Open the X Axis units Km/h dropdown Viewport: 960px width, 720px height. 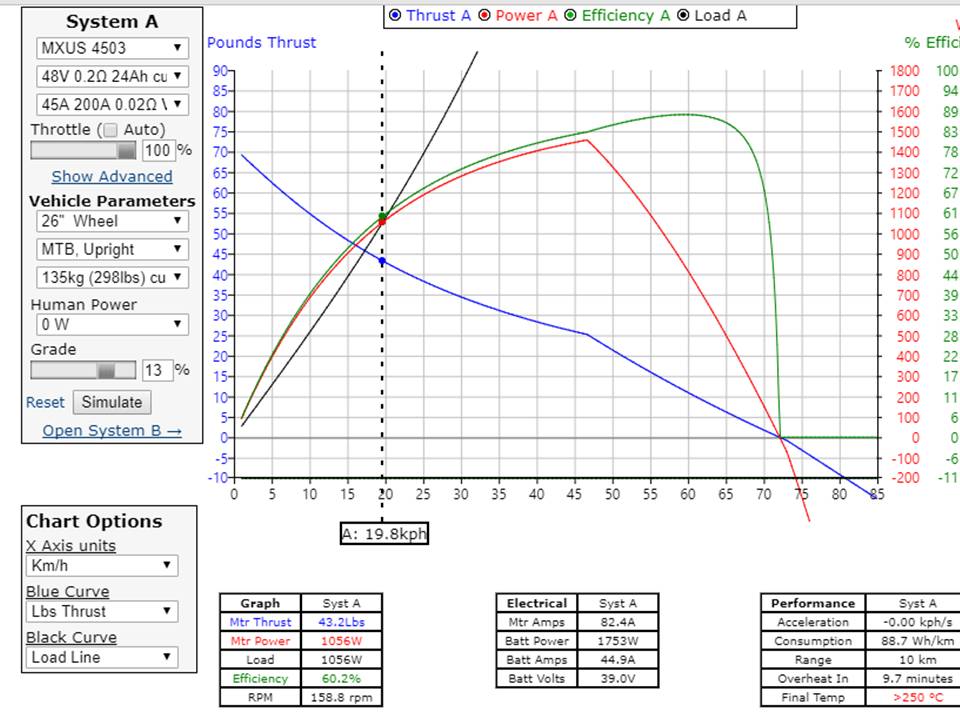102,566
